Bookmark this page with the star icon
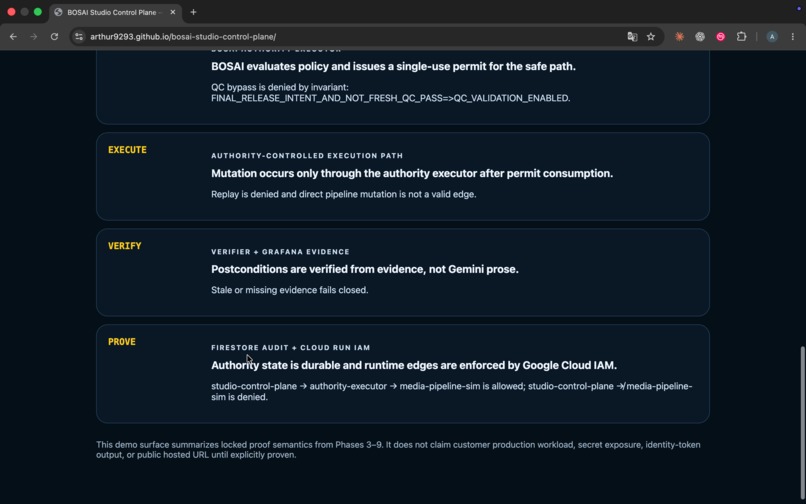The image size is (806, 504). [651, 37]
